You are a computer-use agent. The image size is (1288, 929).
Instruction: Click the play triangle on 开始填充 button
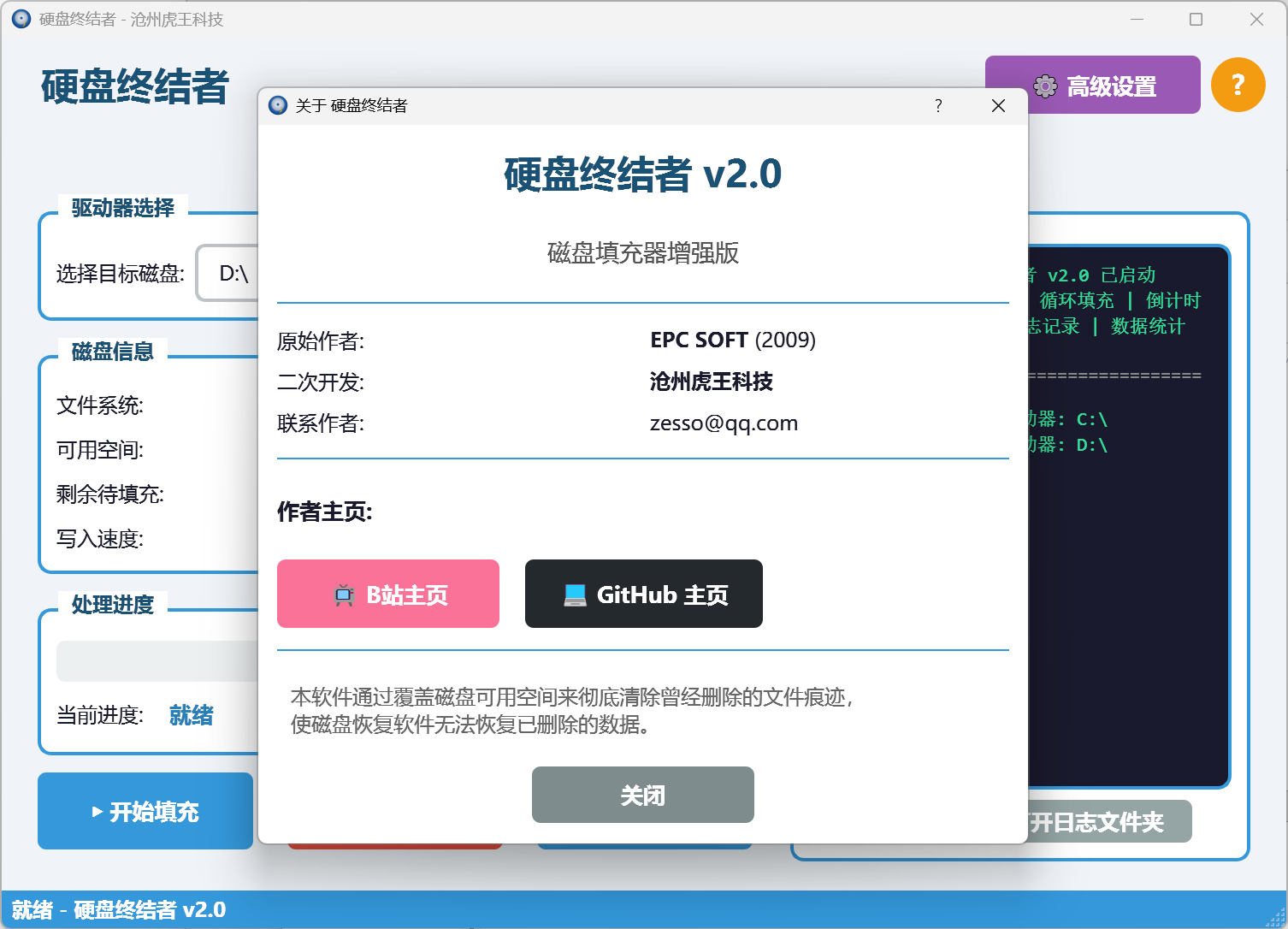pyautogui.click(x=97, y=811)
